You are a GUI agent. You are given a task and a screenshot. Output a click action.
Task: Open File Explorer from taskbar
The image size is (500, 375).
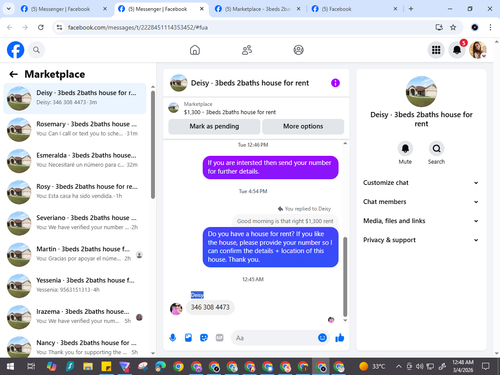click(x=88, y=367)
